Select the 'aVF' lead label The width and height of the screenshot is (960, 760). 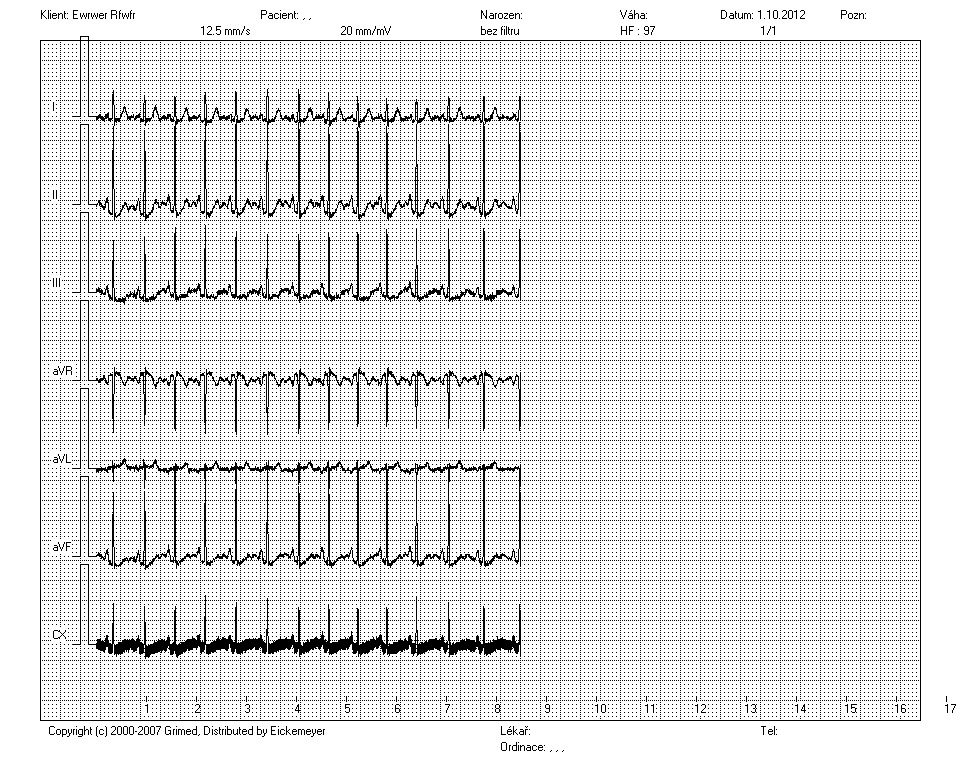coord(62,547)
